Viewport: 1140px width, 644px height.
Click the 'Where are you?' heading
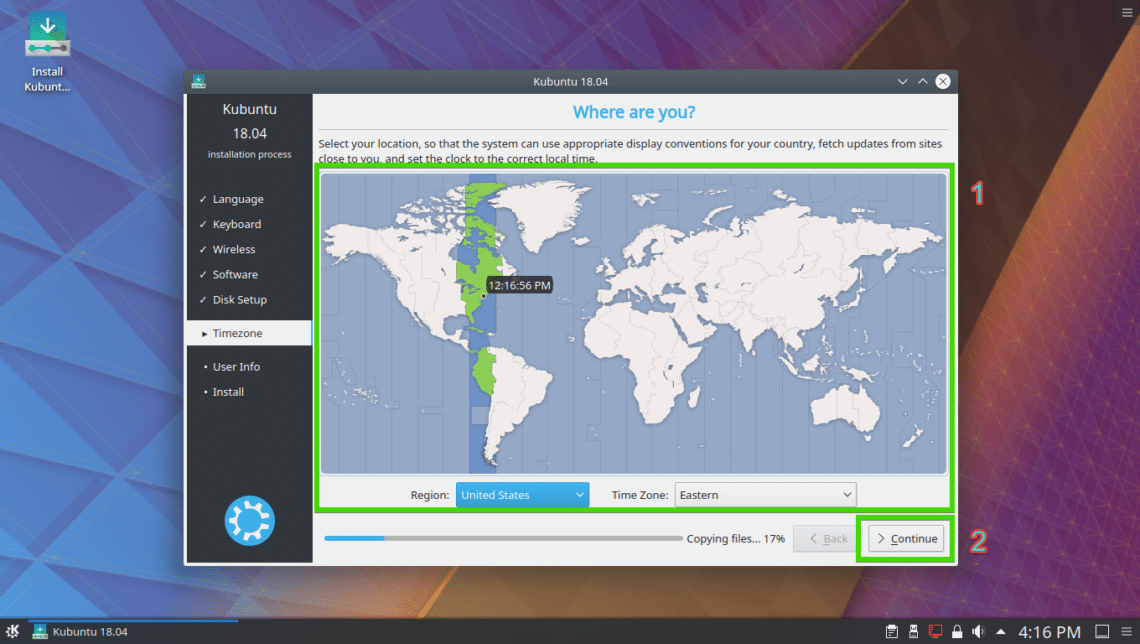(x=634, y=113)
